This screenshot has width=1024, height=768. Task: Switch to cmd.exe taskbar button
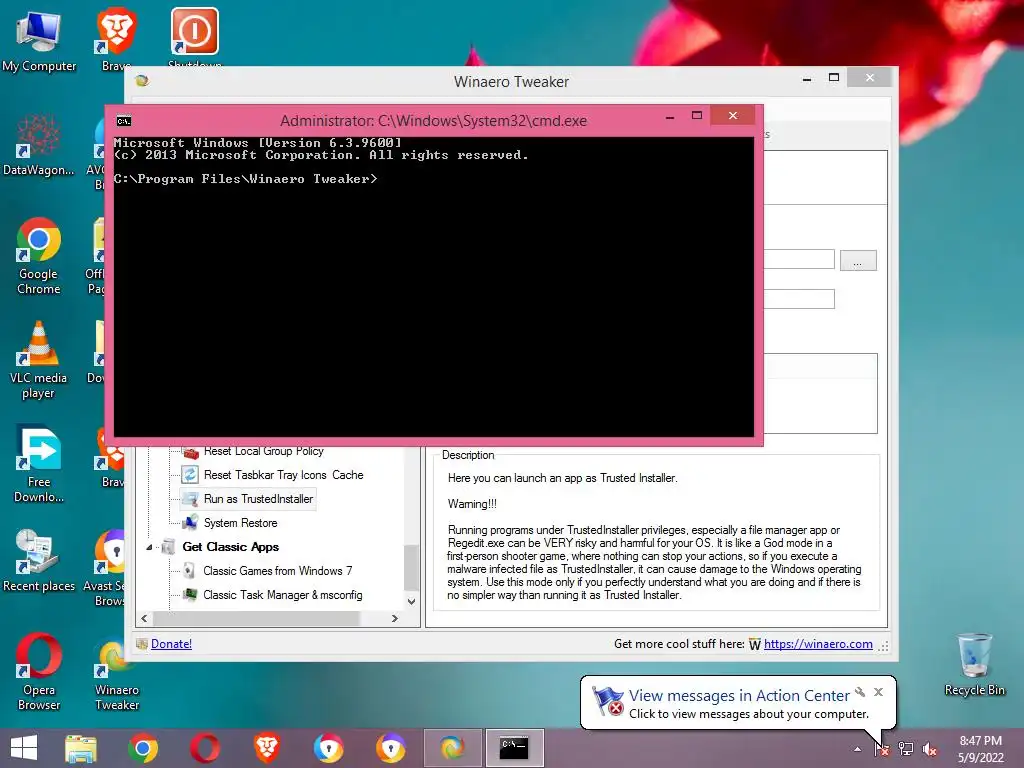pyautogui.click(x=515, y=748)
